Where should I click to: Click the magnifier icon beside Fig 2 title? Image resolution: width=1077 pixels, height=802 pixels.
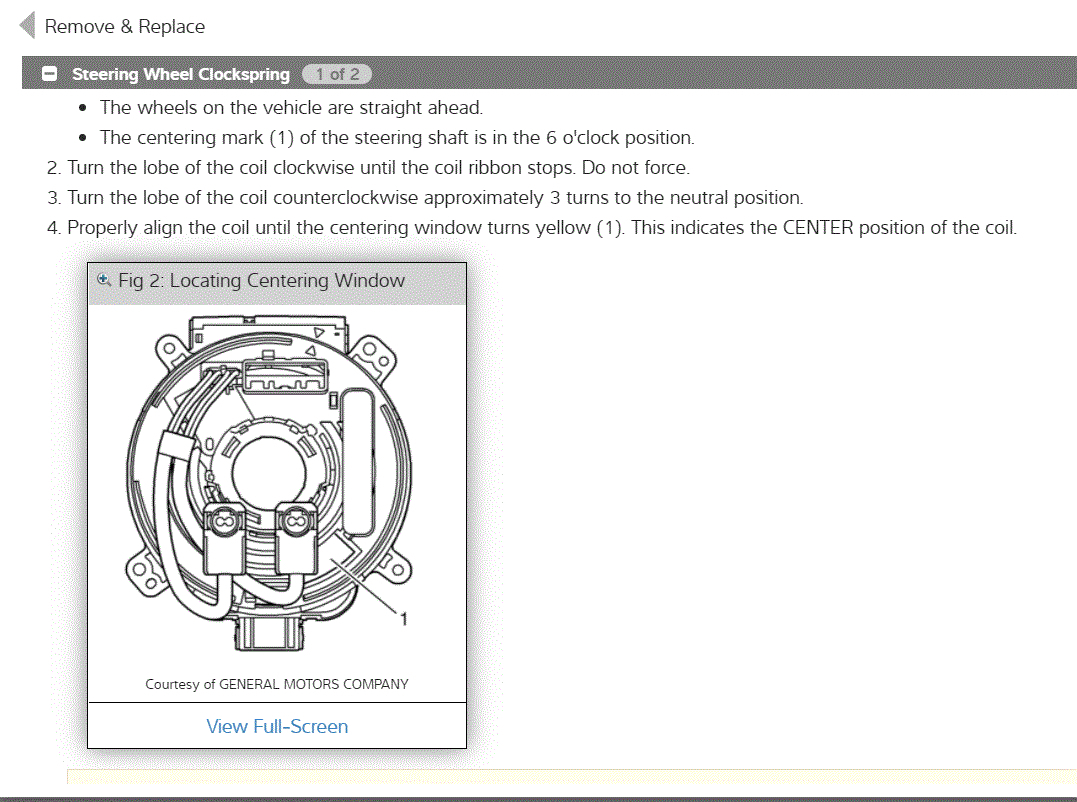point(104,279)
